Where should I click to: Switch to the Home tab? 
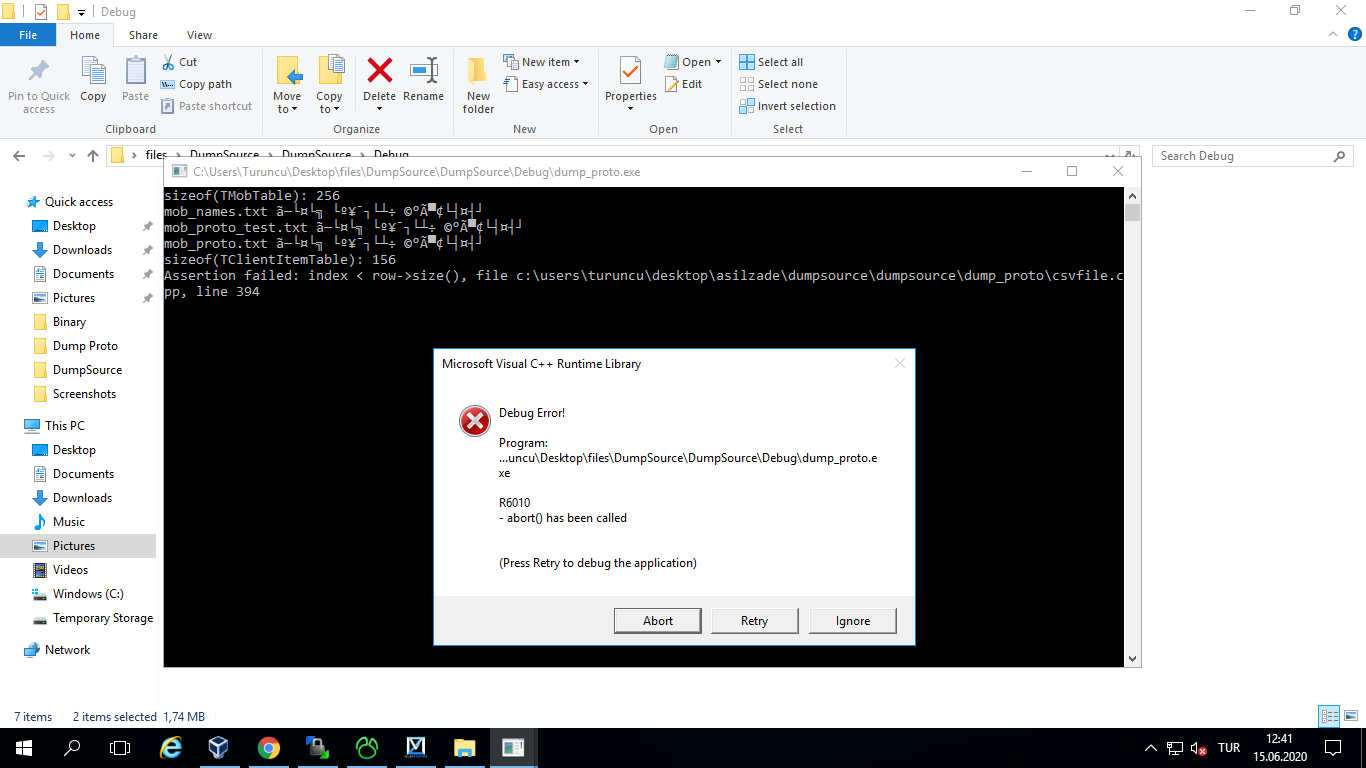(x=85, y=35)
